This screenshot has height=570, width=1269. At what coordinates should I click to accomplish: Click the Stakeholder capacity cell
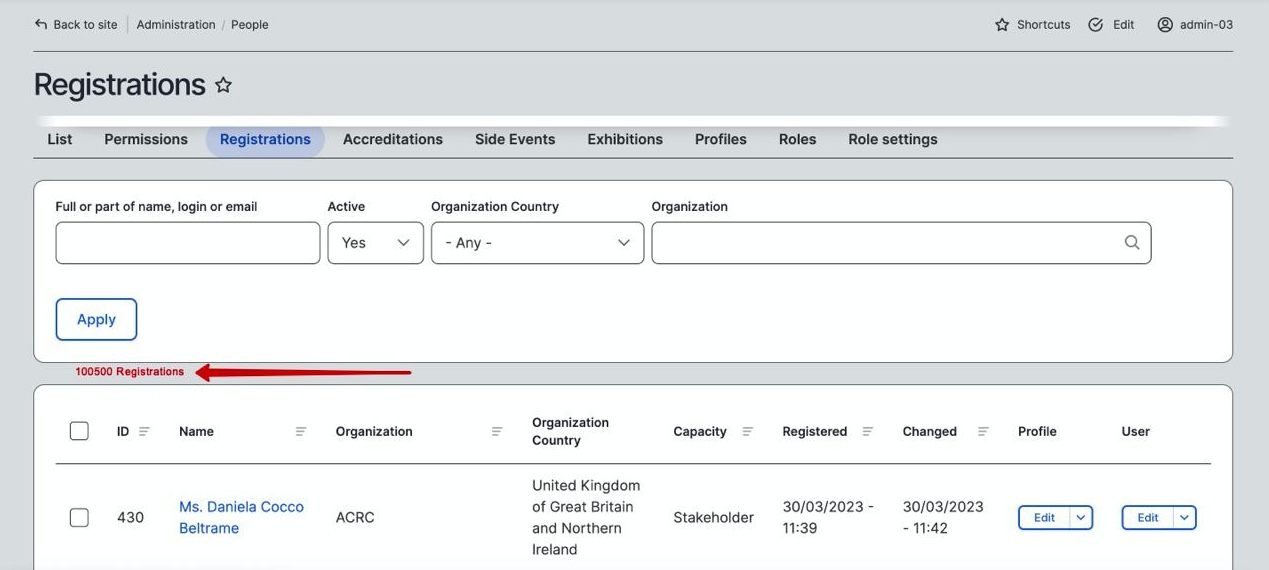pyautogui.click(x=713, y=517)
